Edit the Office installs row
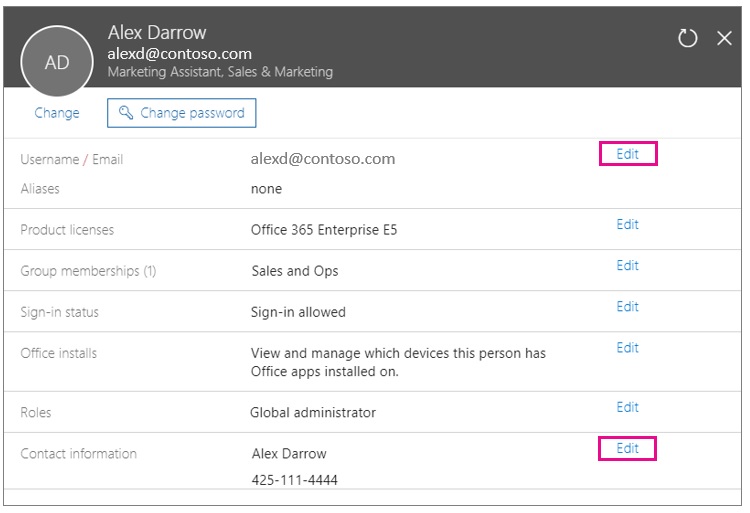750x513 pixels. pos(628,348)
